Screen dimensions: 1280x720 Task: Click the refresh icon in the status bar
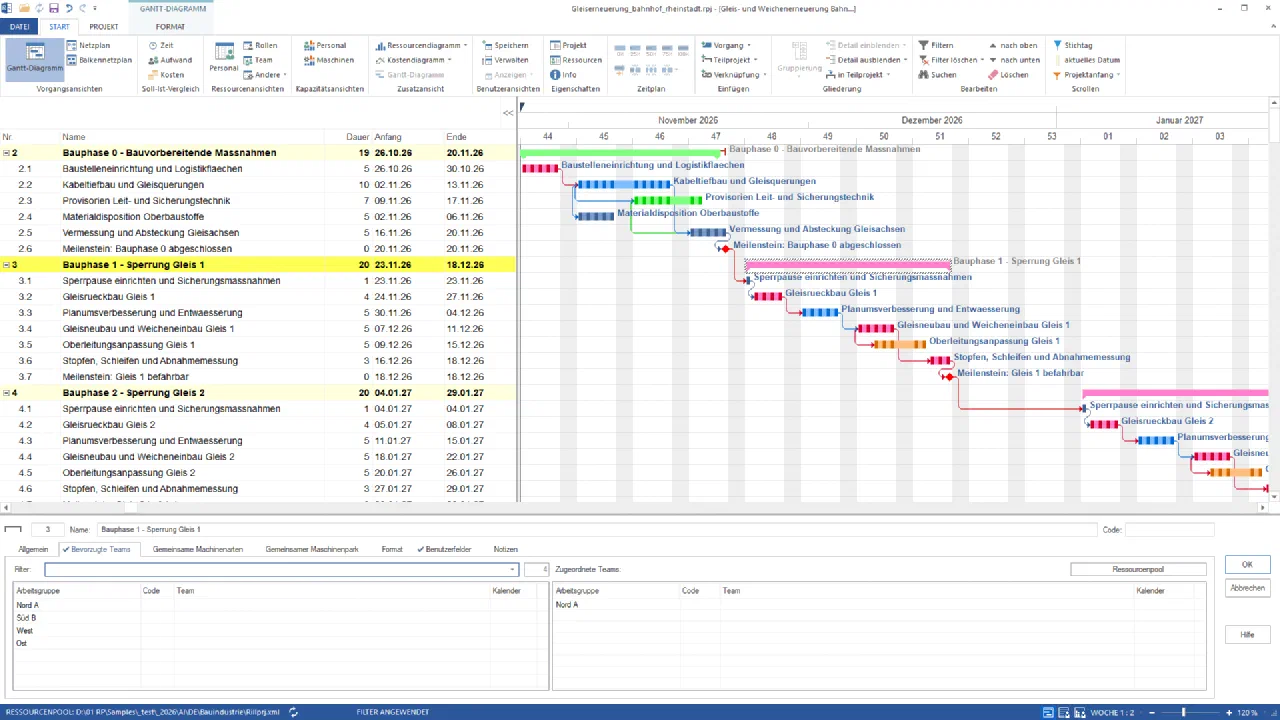pyautogui.click(x=293, y=712)
